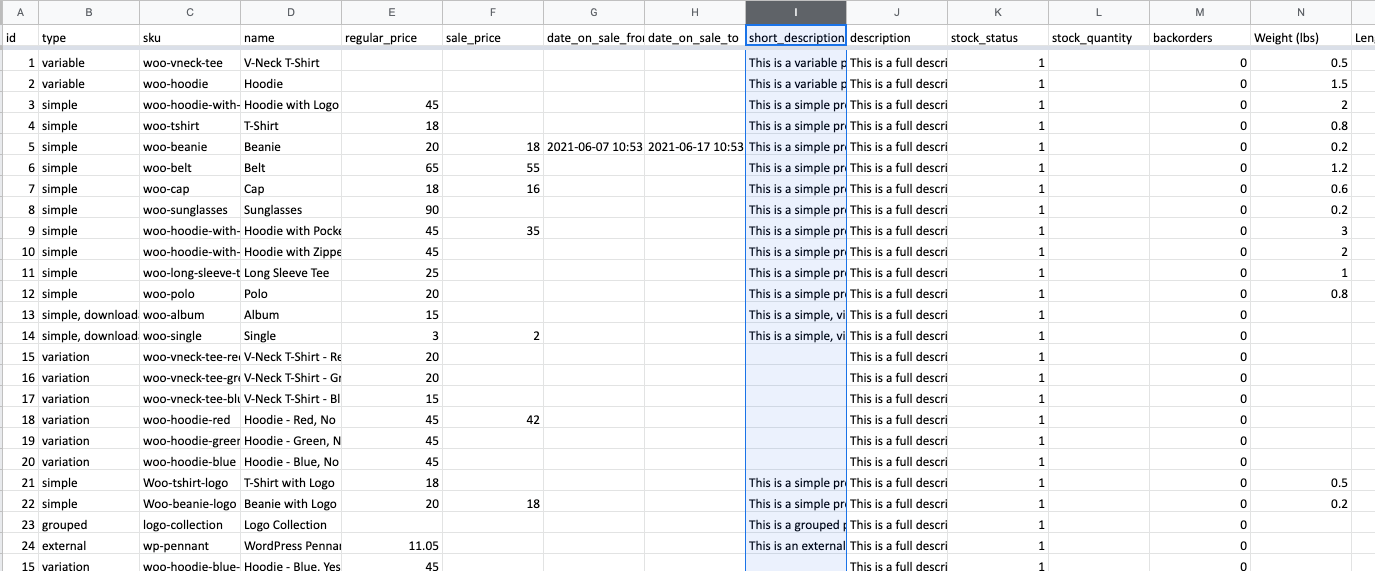
Task: Select the Long Sleeve Tee name cell
Action: tap(290, 273)
